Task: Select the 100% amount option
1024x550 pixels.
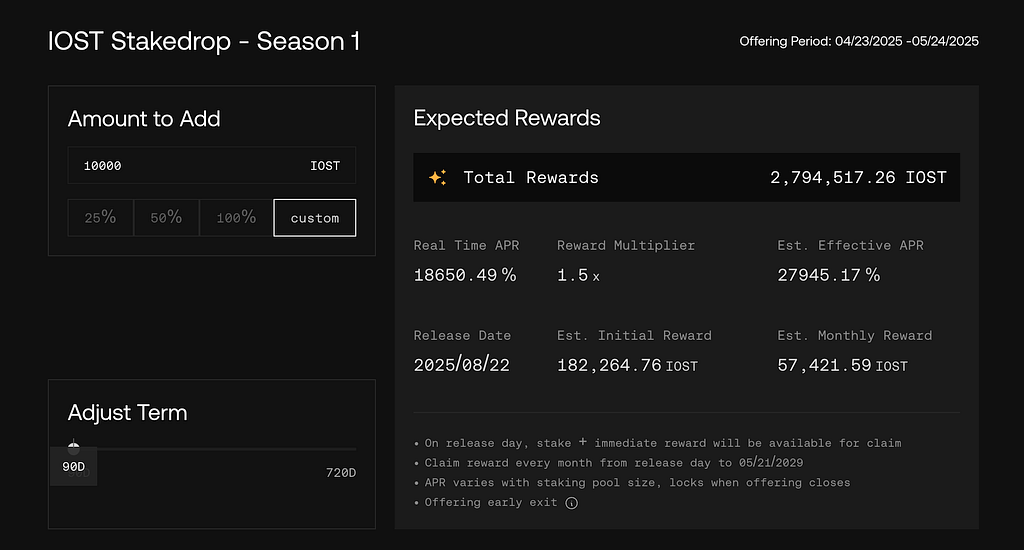Action: tap(236, 218)
